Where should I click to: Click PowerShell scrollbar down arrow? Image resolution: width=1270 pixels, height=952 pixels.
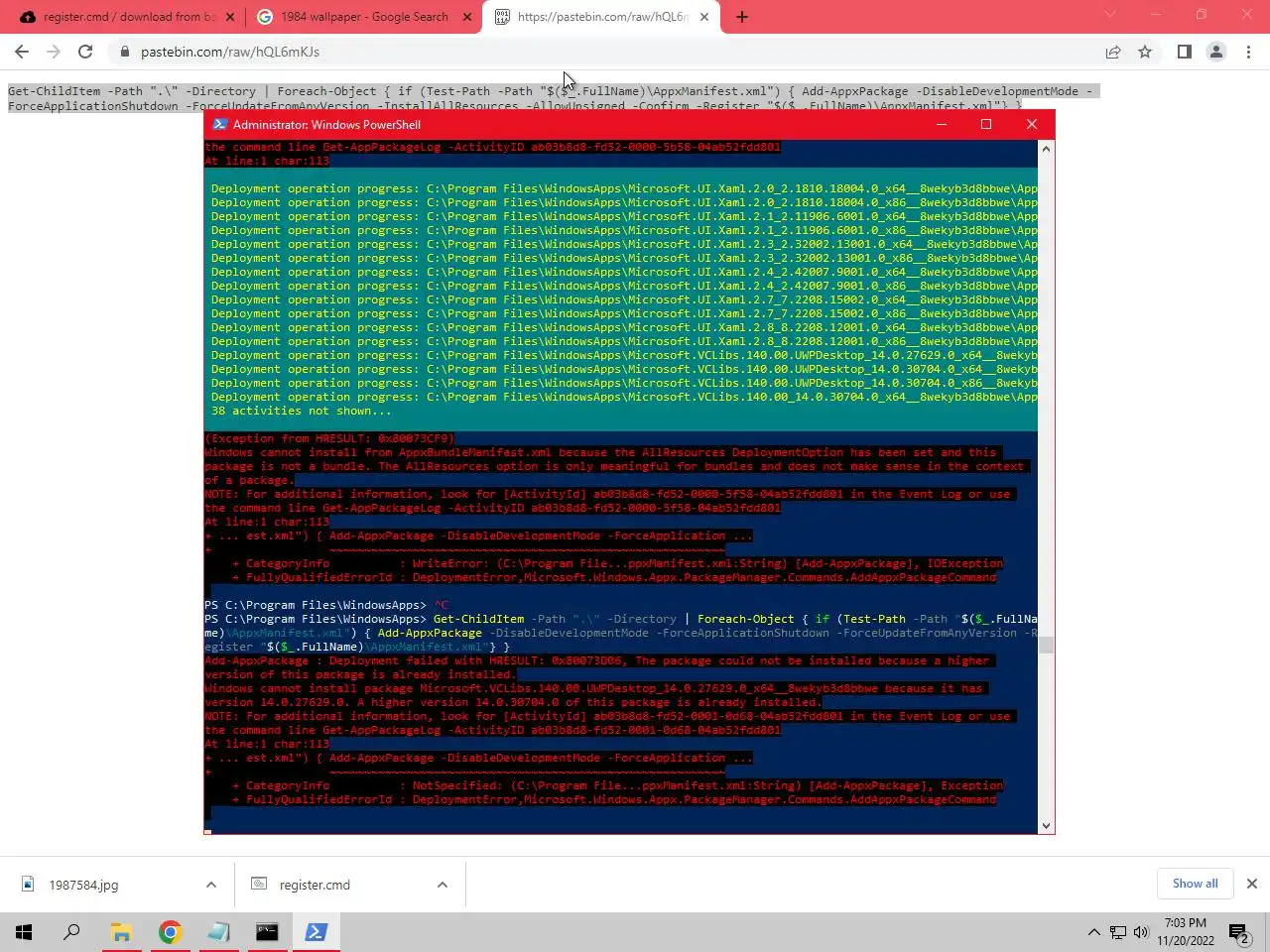pos(1046,825)
